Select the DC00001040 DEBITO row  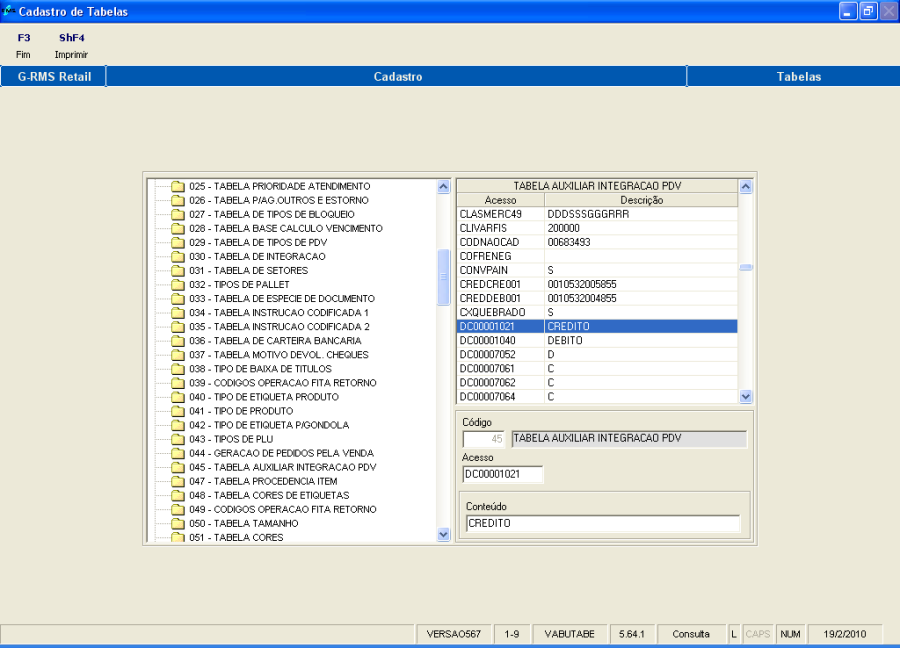597,341
